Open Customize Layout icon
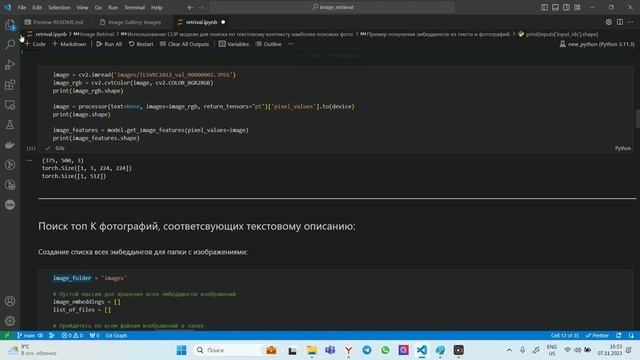The image size is (640, 360). pos(577,7)
